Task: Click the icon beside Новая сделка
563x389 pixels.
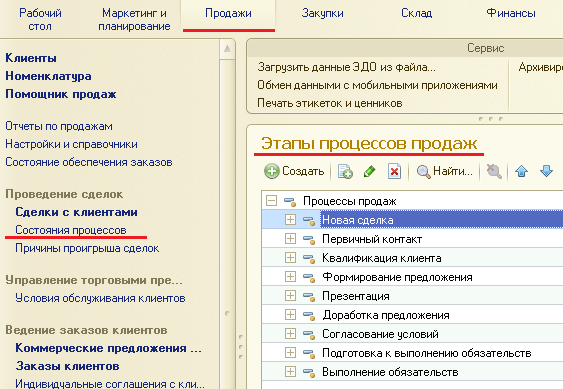Action: 309,220
